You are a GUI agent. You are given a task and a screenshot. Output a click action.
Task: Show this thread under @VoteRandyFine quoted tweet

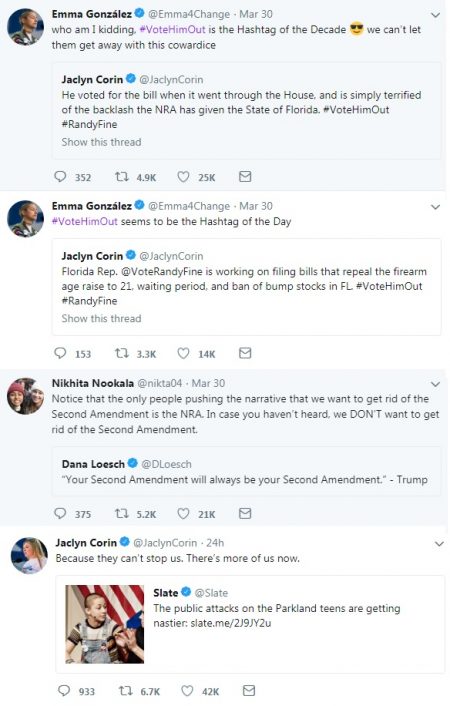point(101,318)
